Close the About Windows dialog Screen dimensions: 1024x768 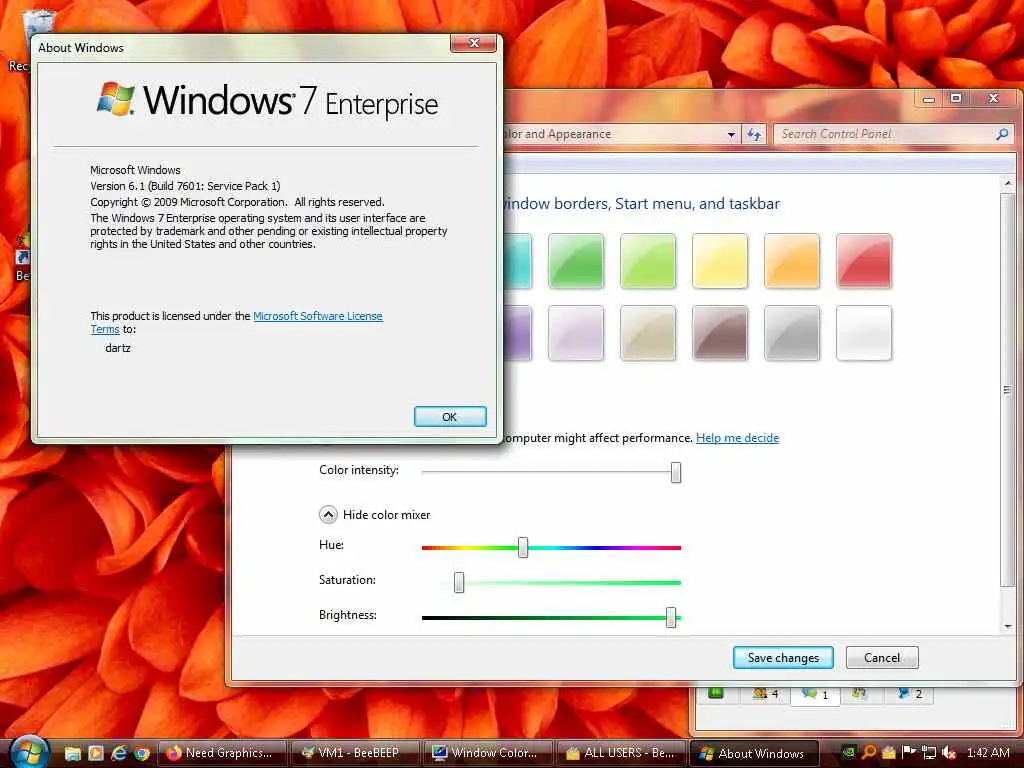pyautogui.click(x=473, y=43)
